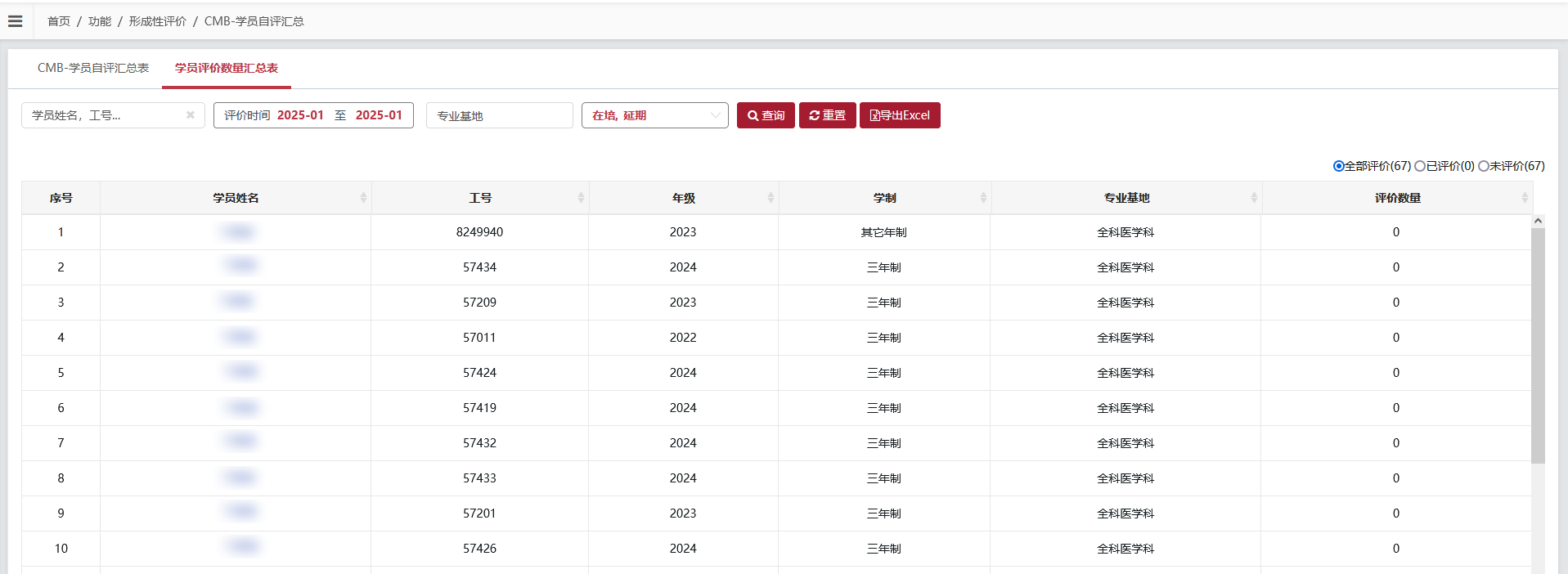This screenshot has height=574, width=1568.
Task: Click job number 57432
Action: coord(479,443)
